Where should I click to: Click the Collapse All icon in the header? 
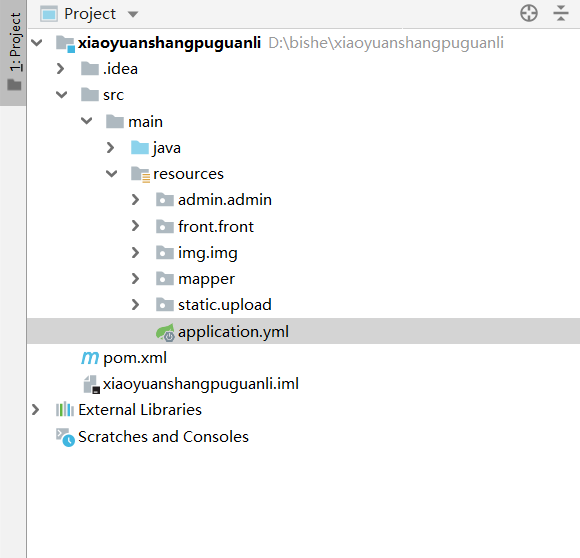point(561,14)
